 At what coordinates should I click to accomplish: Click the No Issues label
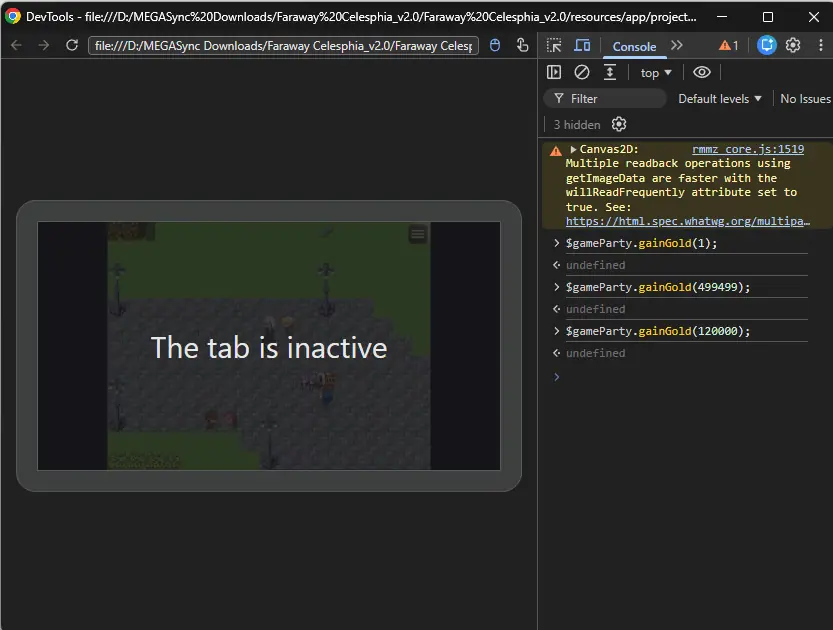tap(805, 99)
